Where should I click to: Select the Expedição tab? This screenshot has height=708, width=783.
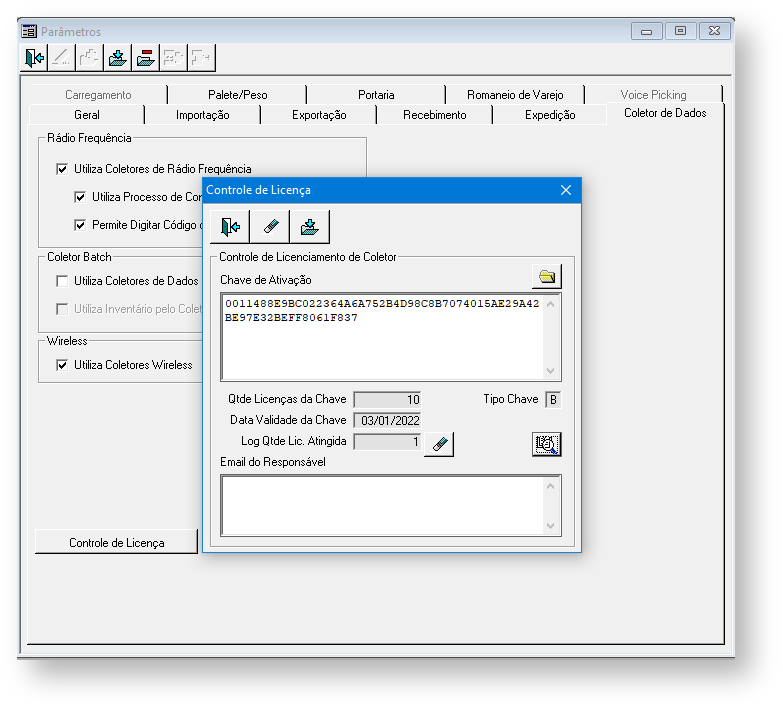click(x=550, y=115)
